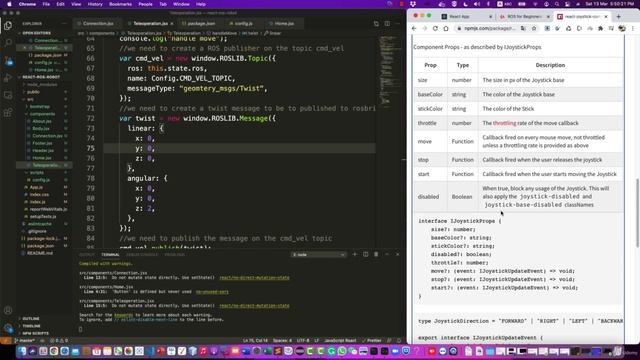Open Chrome extensions puzzle icon
Image resolution: width=640 pixels, height=360 pixels.
point(600,29)
